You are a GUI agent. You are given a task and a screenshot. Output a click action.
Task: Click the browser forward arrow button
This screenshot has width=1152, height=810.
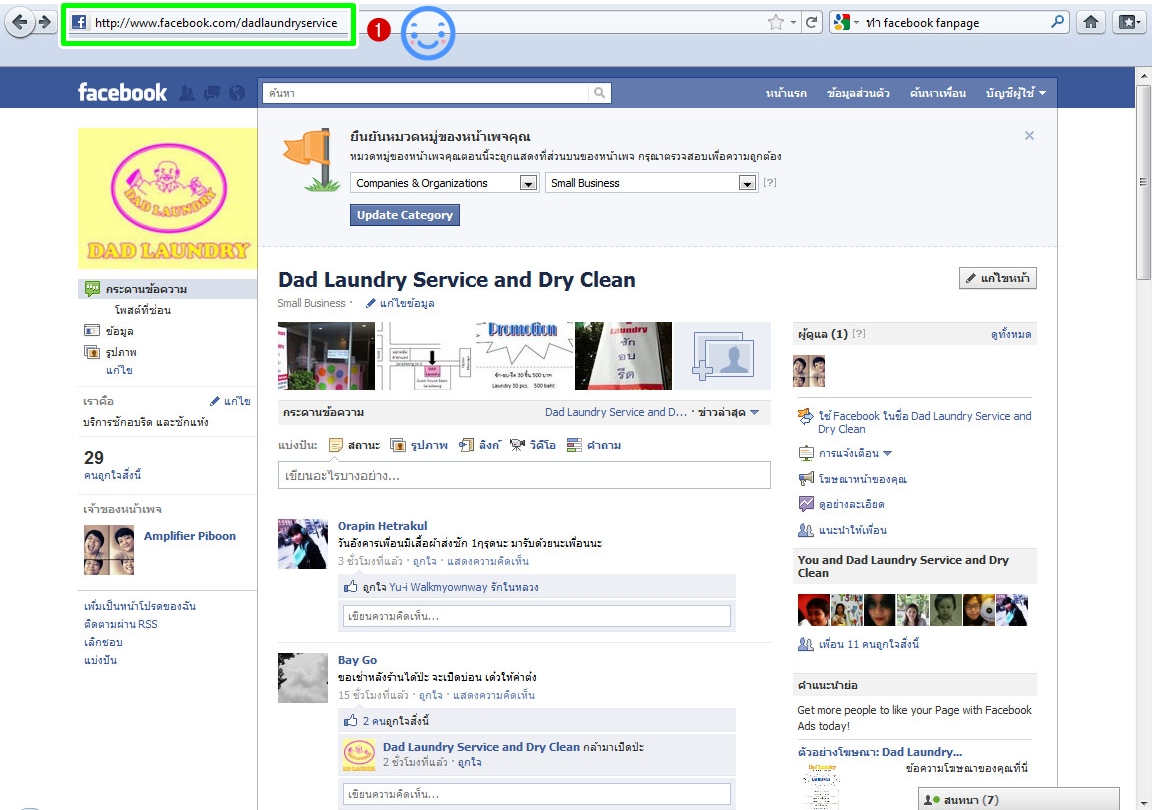pyautogui.click(x=45, y=22)
